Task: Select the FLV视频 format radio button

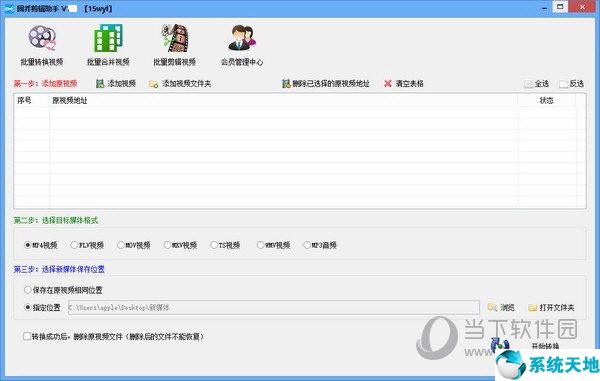Action: pos(87,245)
